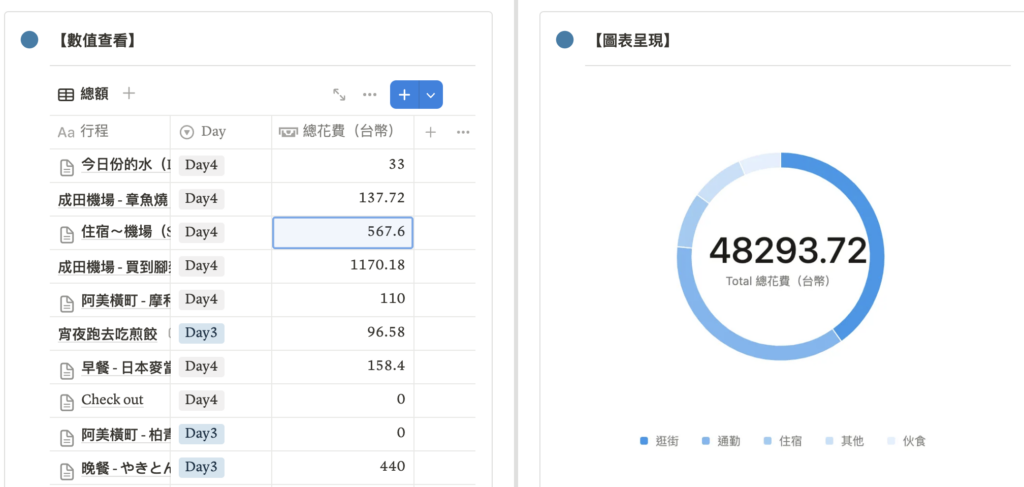
Task: Add a new view with plus icon beside 總額
Action: pyautogui.click(x=129, y=94)
